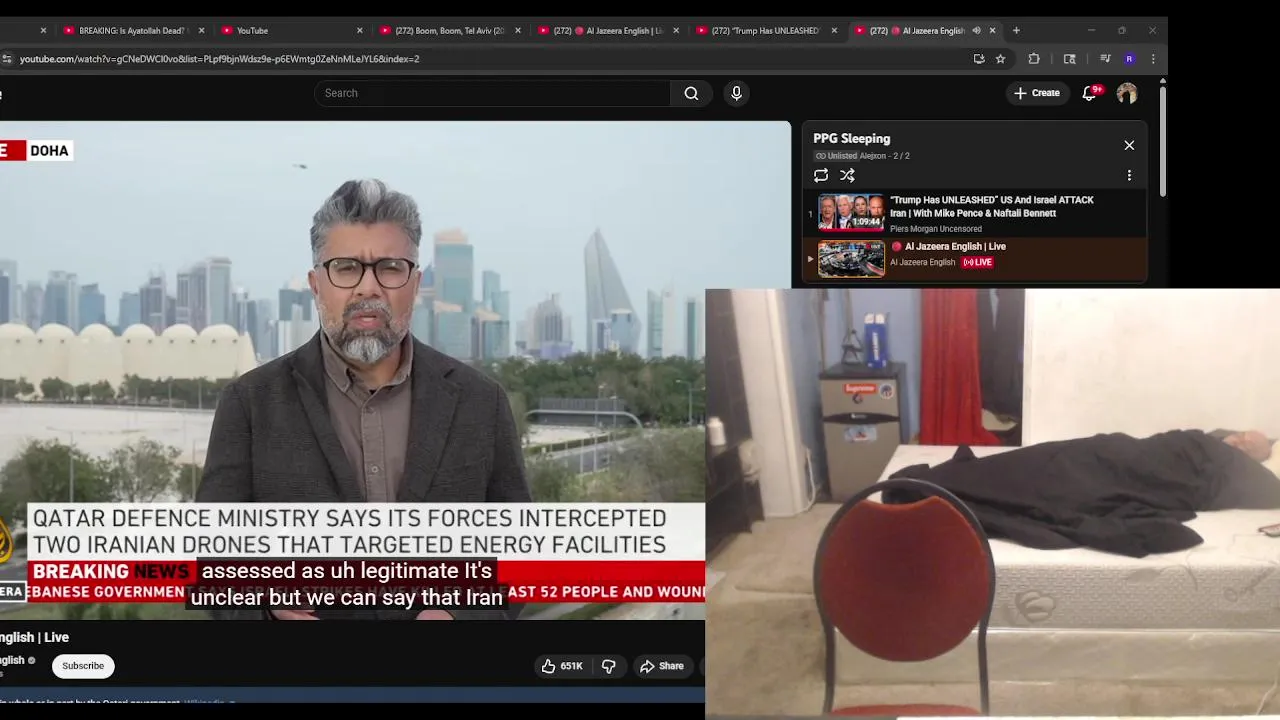1280x720 pixels.
Task: Open the Share dialog for the video
Action: point(662,666)
